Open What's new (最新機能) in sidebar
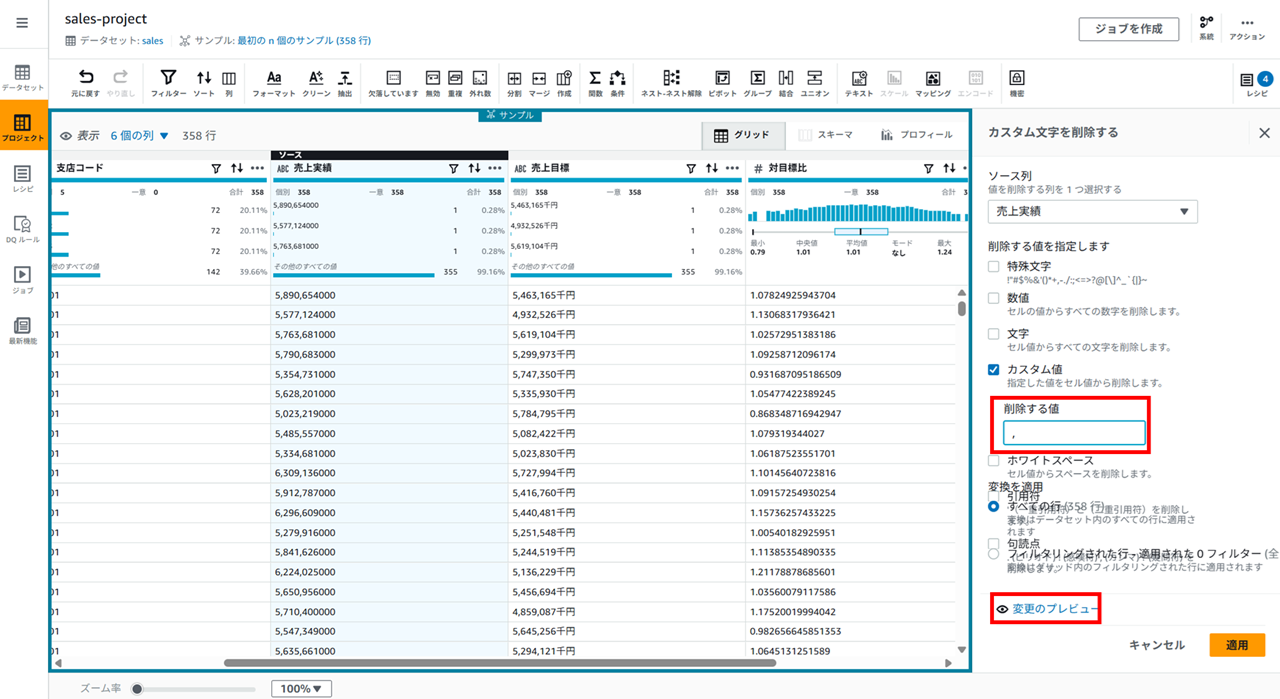 pos(23,331)
